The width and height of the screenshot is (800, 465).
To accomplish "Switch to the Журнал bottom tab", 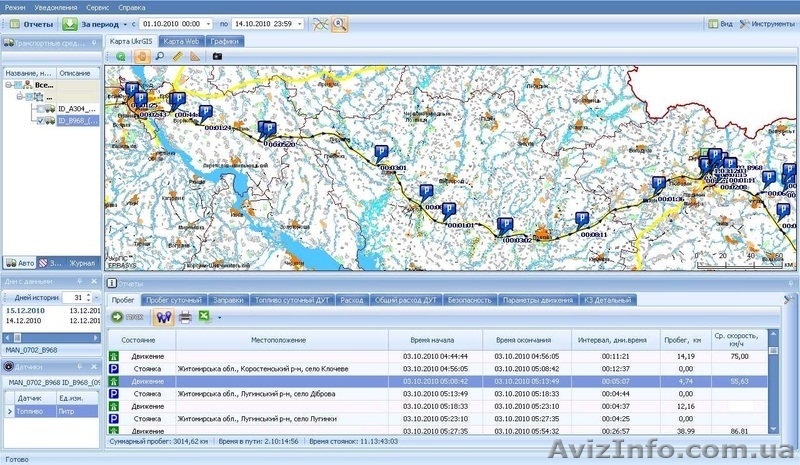I will [x=82, y=263].
